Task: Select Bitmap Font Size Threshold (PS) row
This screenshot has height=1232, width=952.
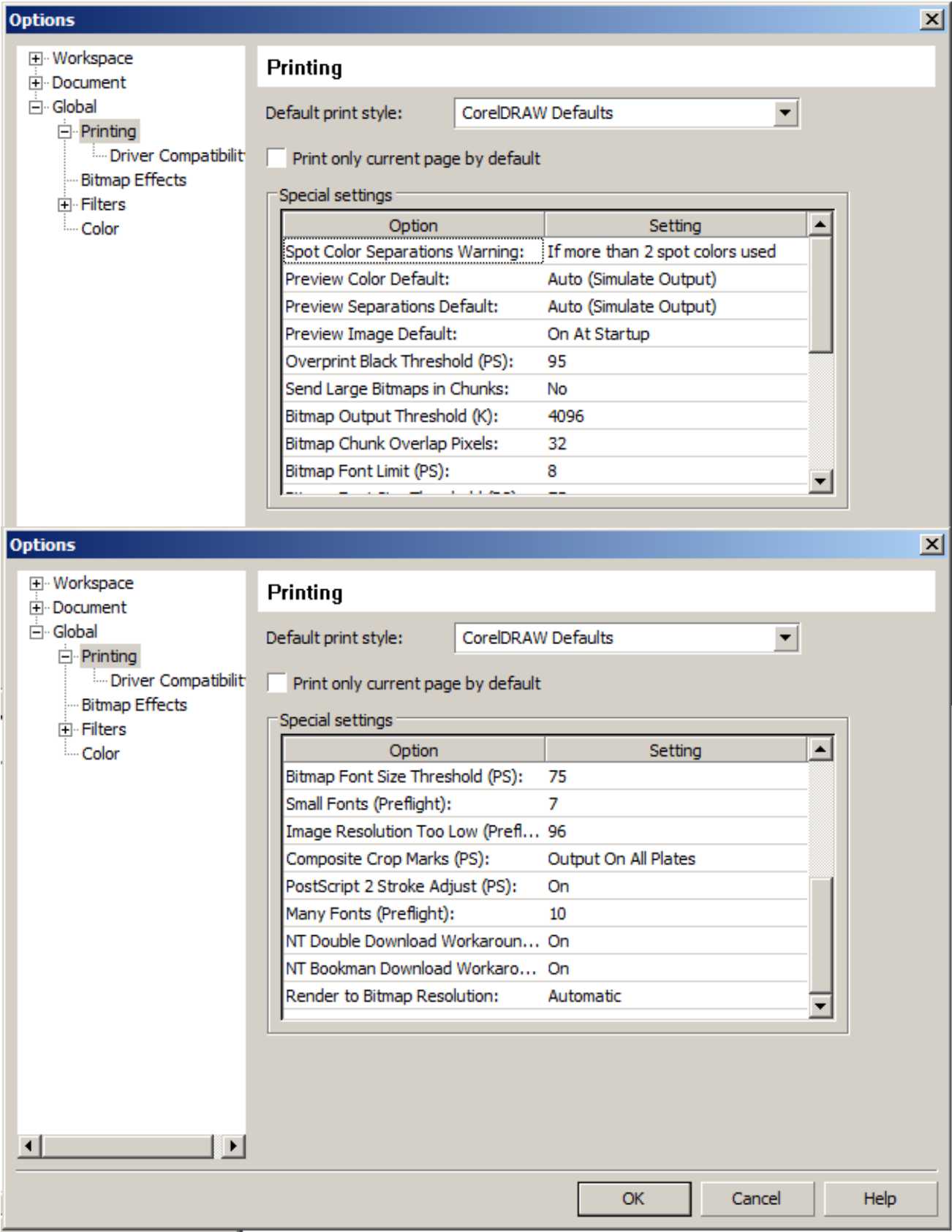Action: 545,776
